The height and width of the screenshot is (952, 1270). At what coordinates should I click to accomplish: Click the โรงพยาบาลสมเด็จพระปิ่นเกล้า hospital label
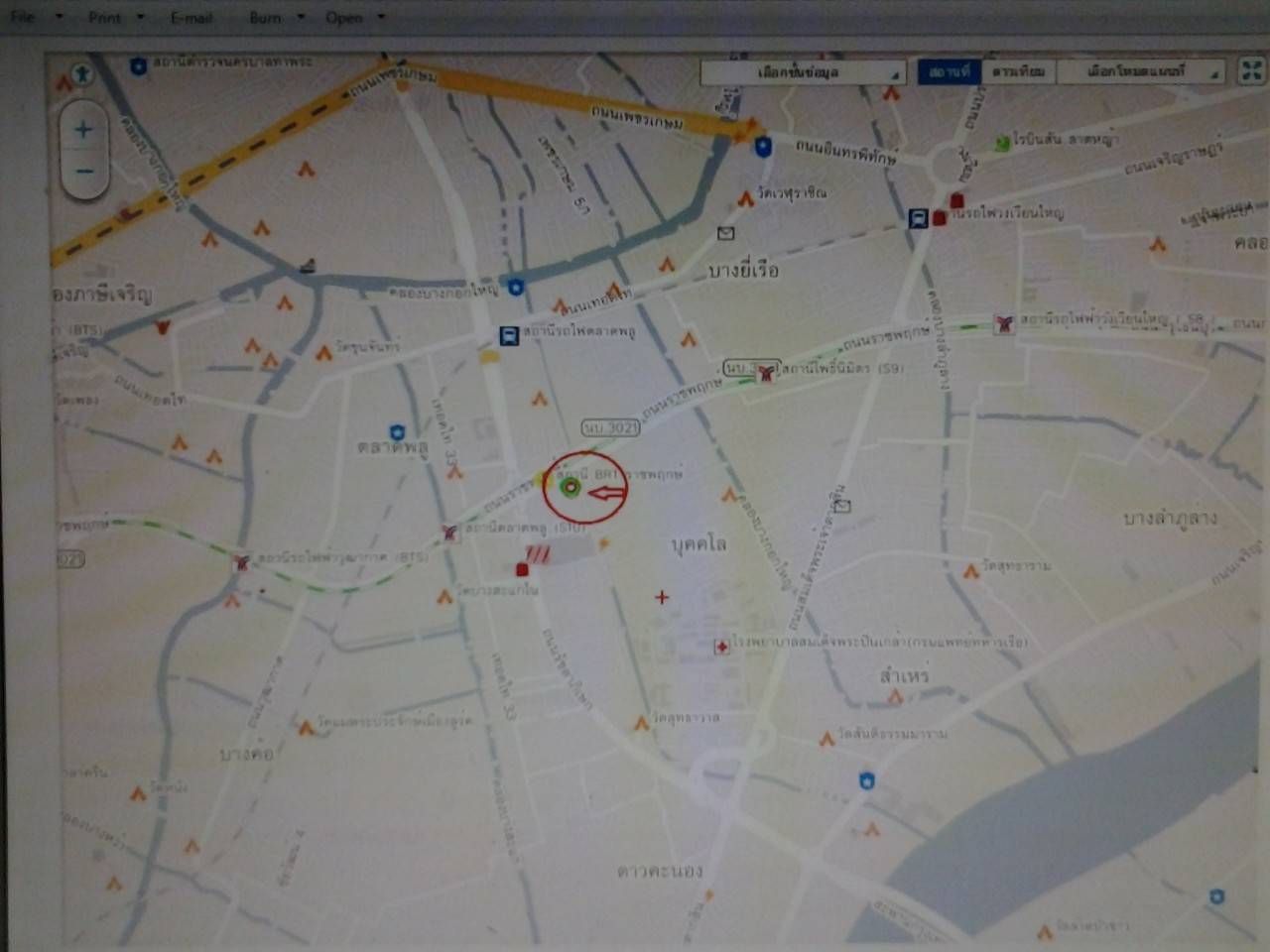click(880, 642)
